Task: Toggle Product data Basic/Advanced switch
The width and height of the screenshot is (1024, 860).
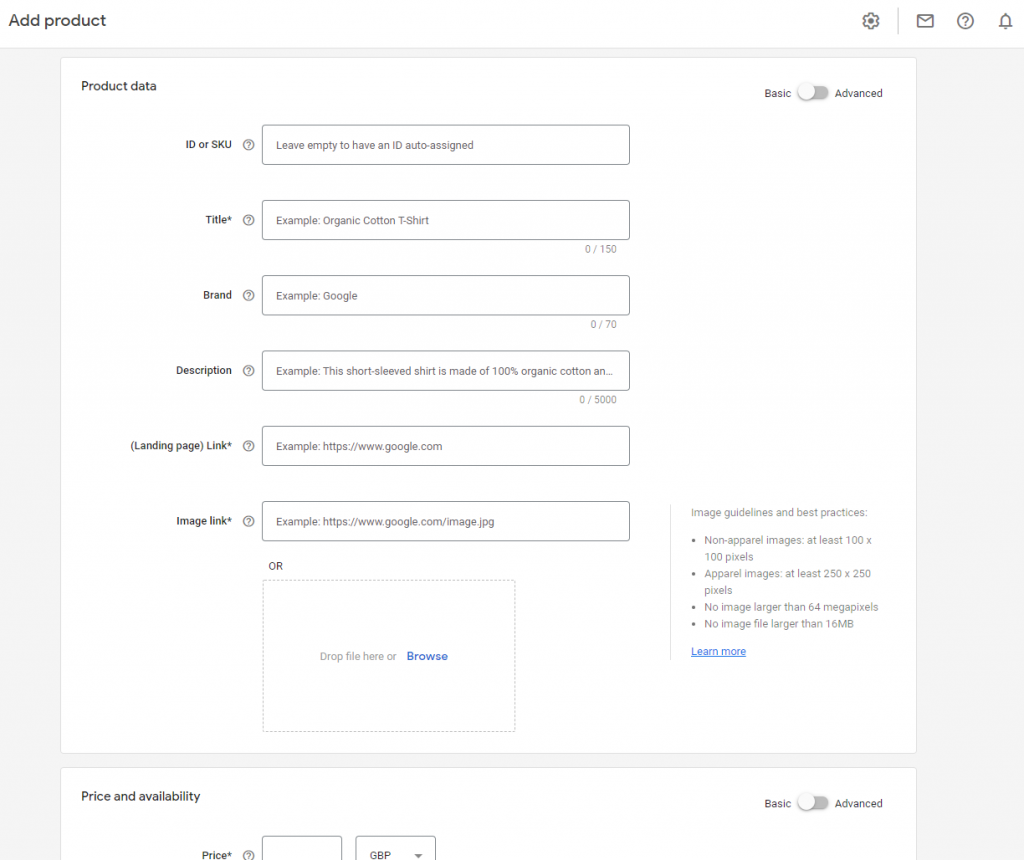Action: (x=813, y=93)
